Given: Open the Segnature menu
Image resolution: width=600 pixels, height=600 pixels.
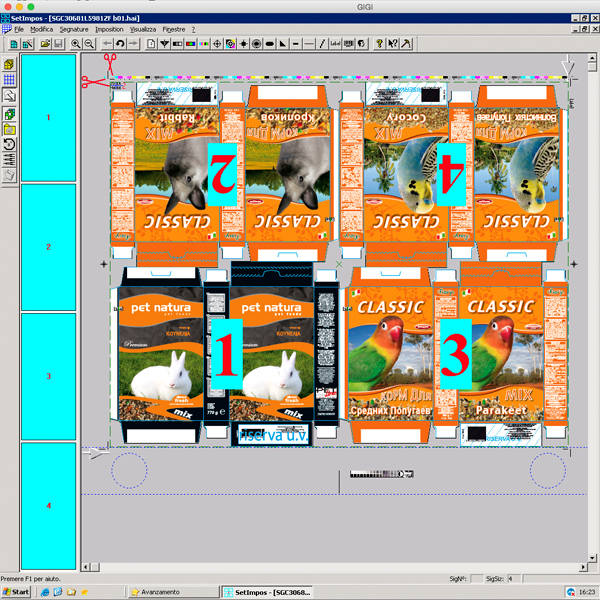Looking at the screenshot, I should coord(74,29).
